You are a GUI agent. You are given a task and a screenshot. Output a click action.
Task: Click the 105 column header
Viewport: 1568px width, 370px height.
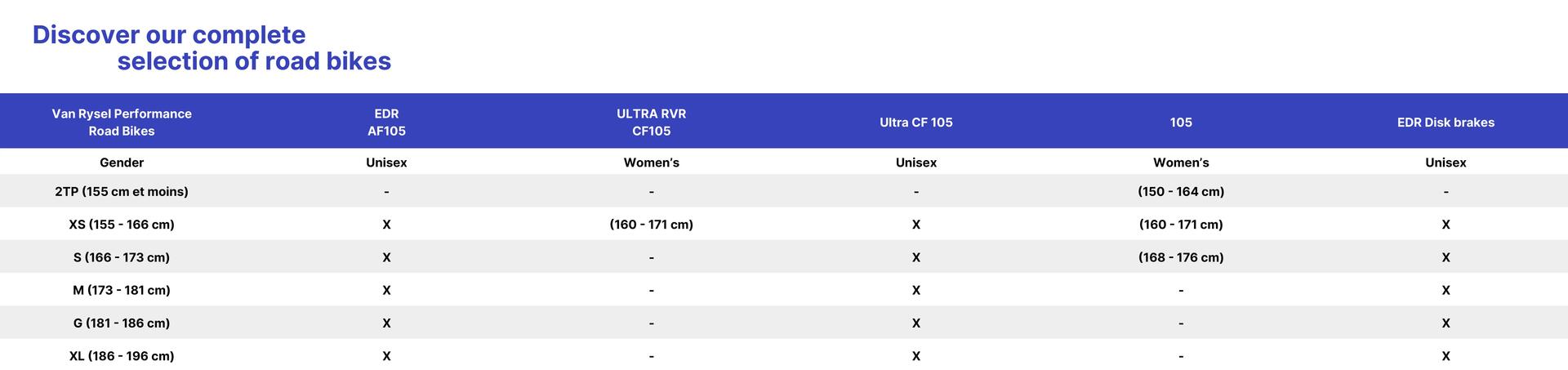tap(1181, 123)
